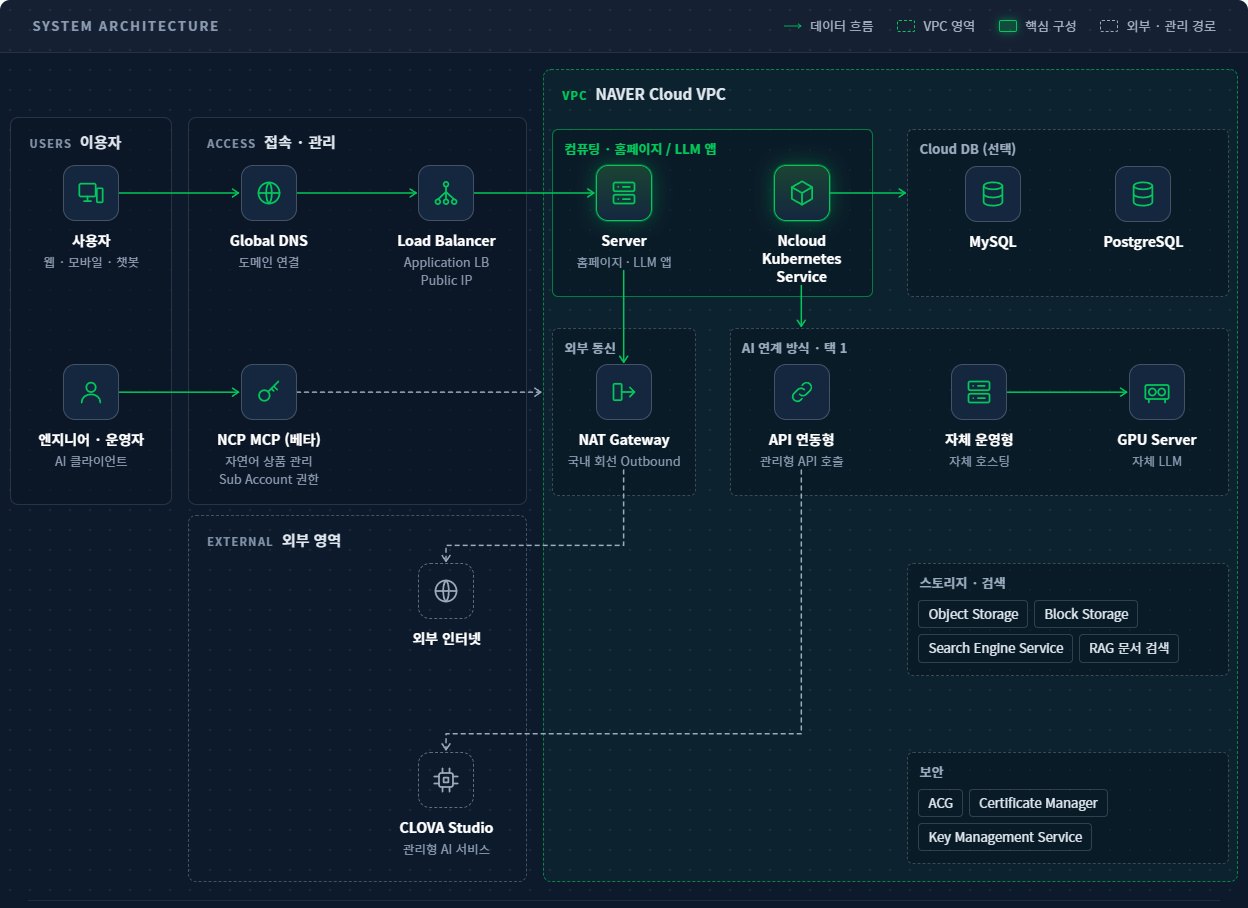Click the CLOVA Studio chip icon
The width and height of the screenshot is (1248, 908).
(446, 780)
